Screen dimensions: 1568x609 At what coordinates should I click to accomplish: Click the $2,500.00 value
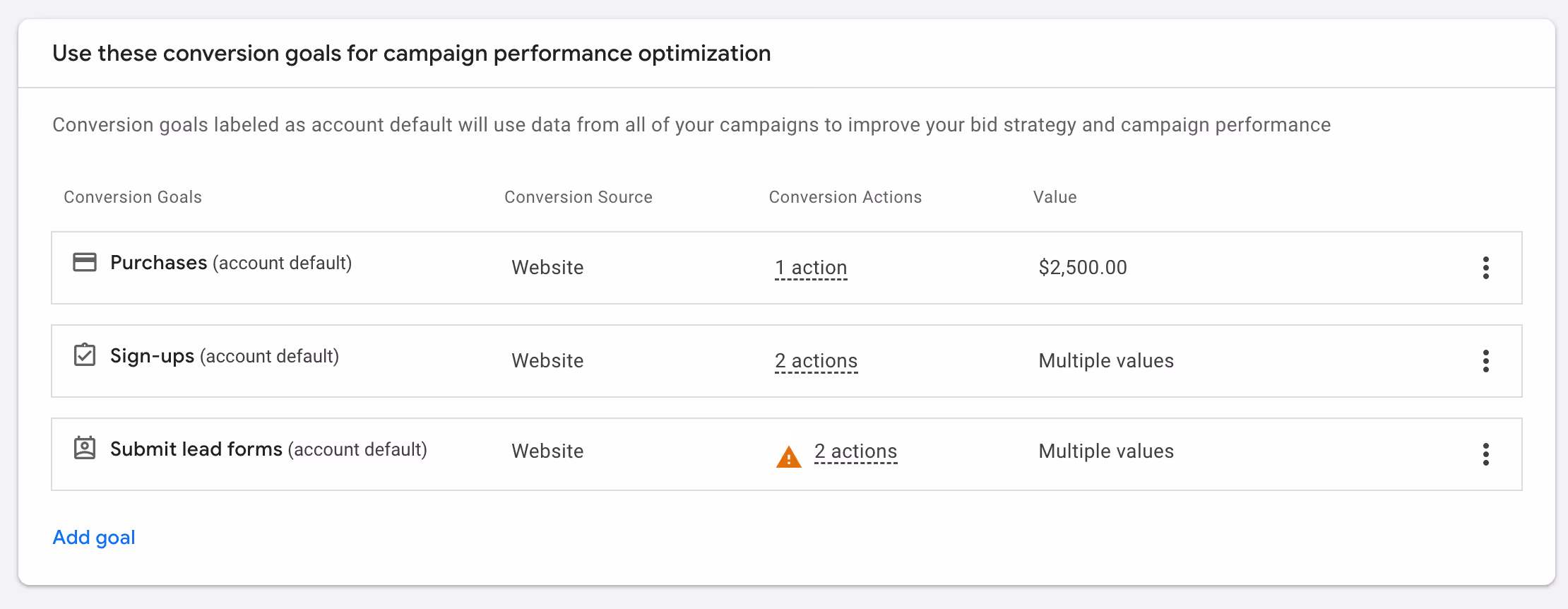pyautogui.click(x=1083, y=268)
